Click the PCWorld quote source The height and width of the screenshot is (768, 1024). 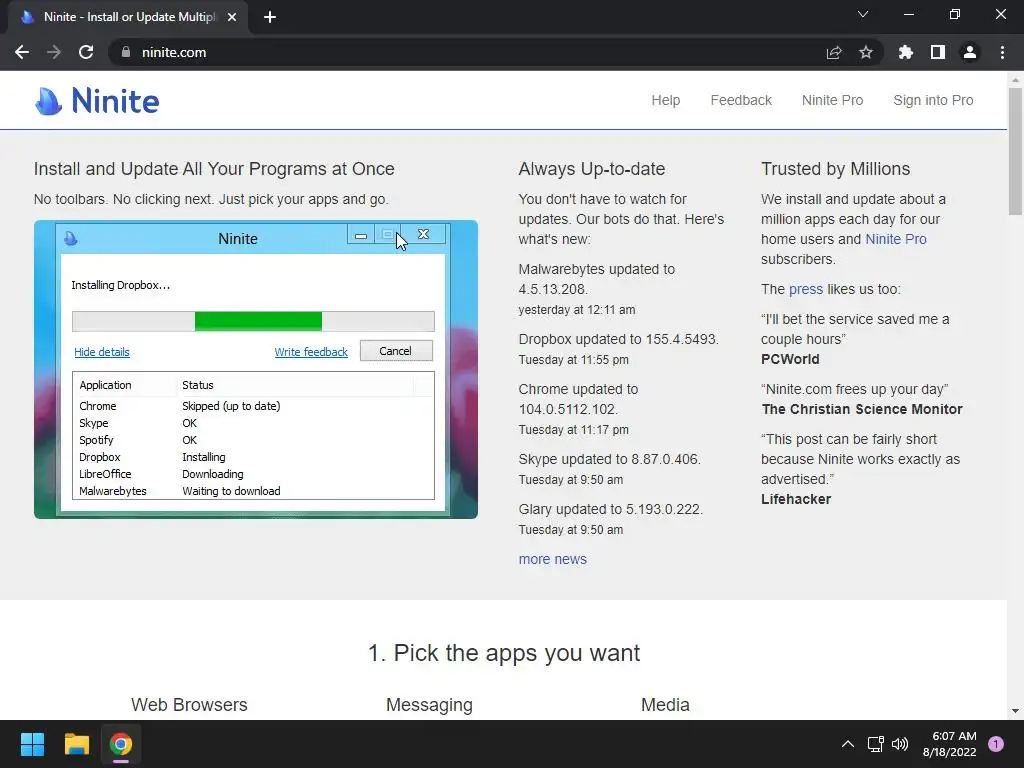(790, 359)
